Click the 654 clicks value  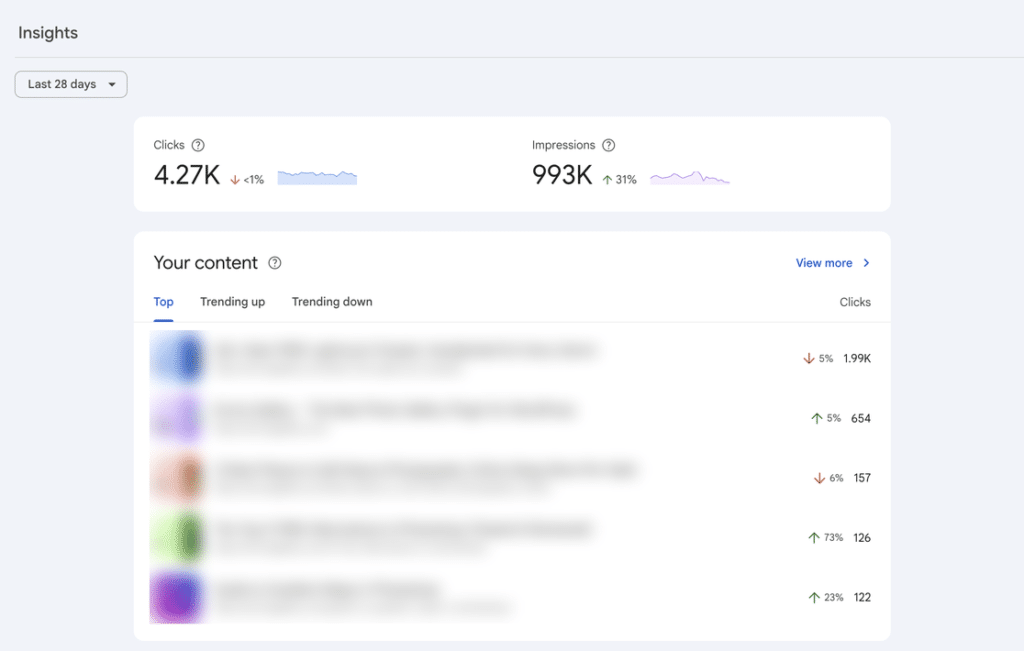tap(861, 419)
